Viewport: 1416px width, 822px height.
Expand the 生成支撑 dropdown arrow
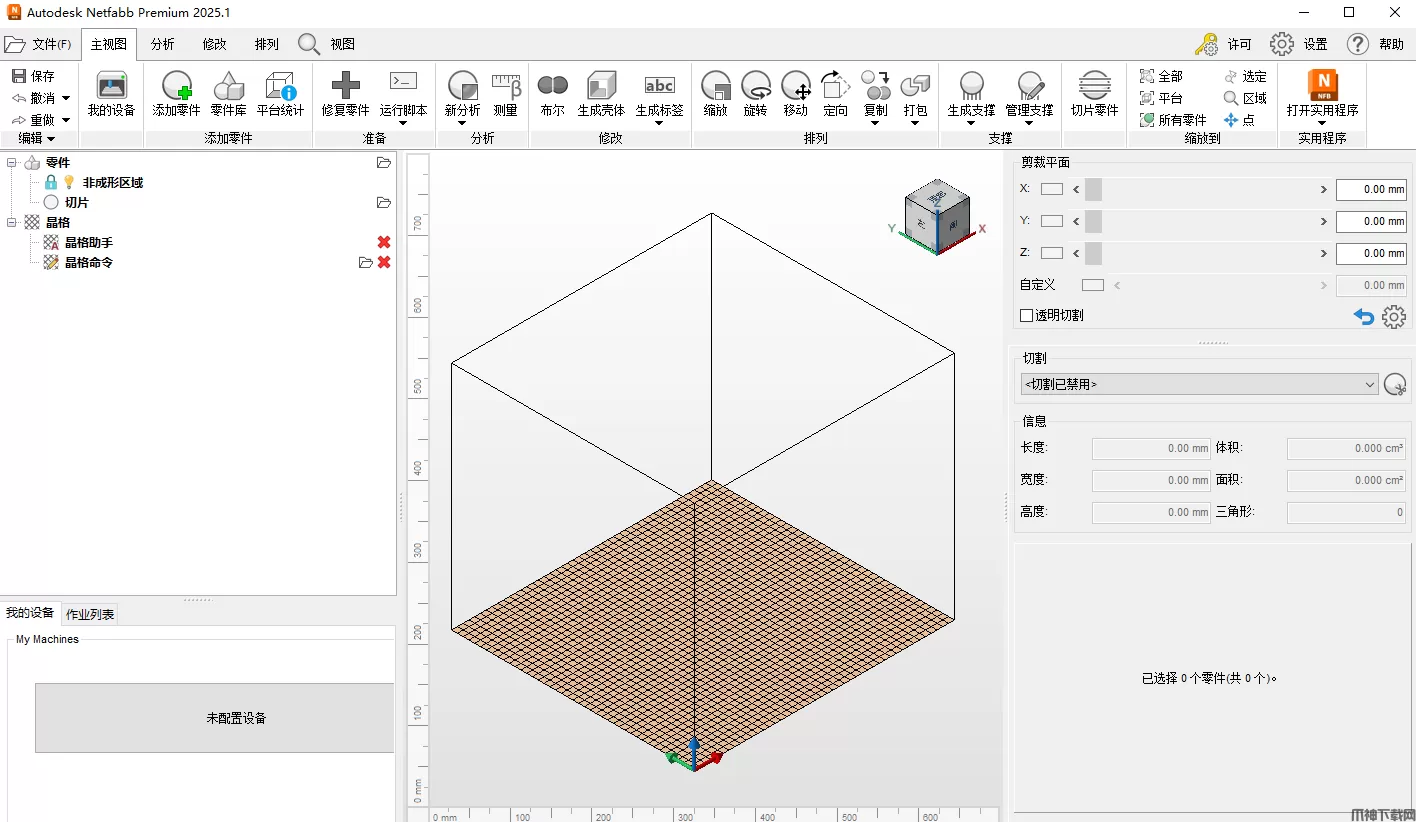[x=971, y=124]
